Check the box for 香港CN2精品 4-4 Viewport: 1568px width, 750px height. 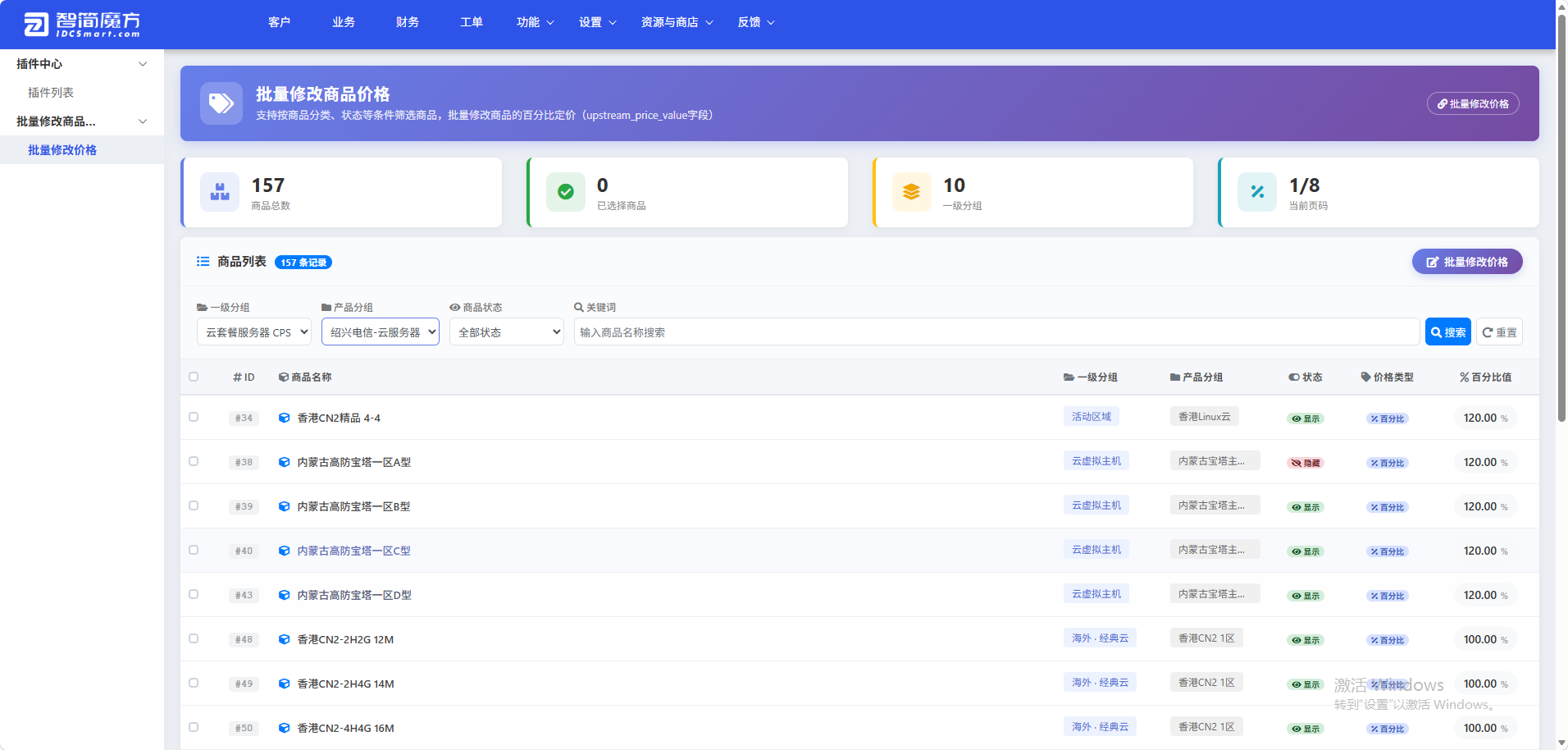click(194, 417)
